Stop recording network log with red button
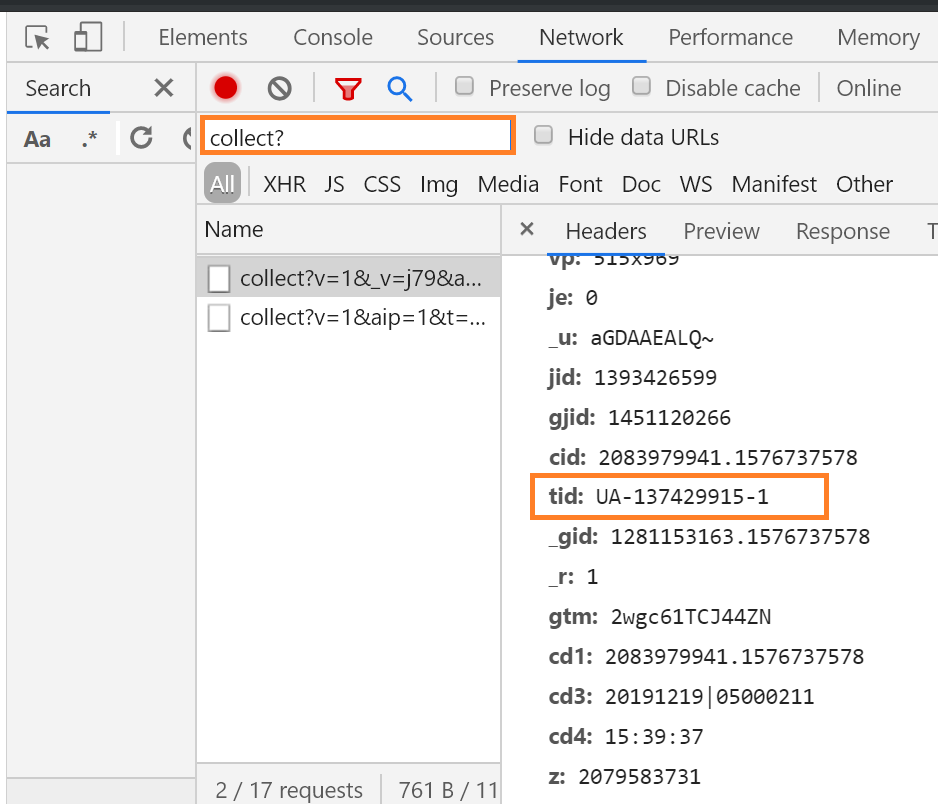This screenshot has width=938, height=804. (226, 88)
